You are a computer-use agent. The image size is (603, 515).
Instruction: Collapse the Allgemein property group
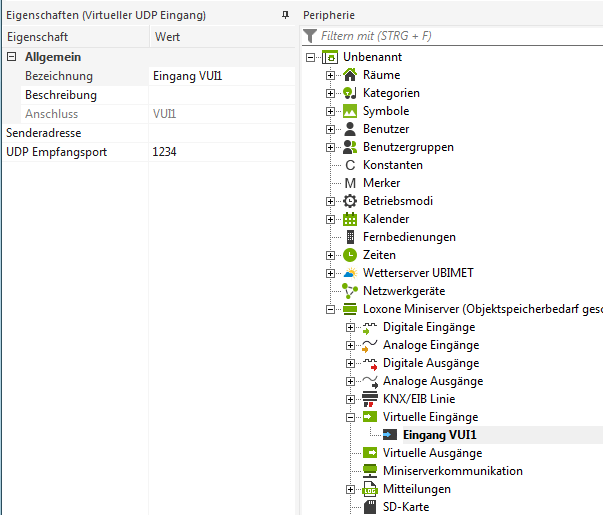tap(12, 57)
